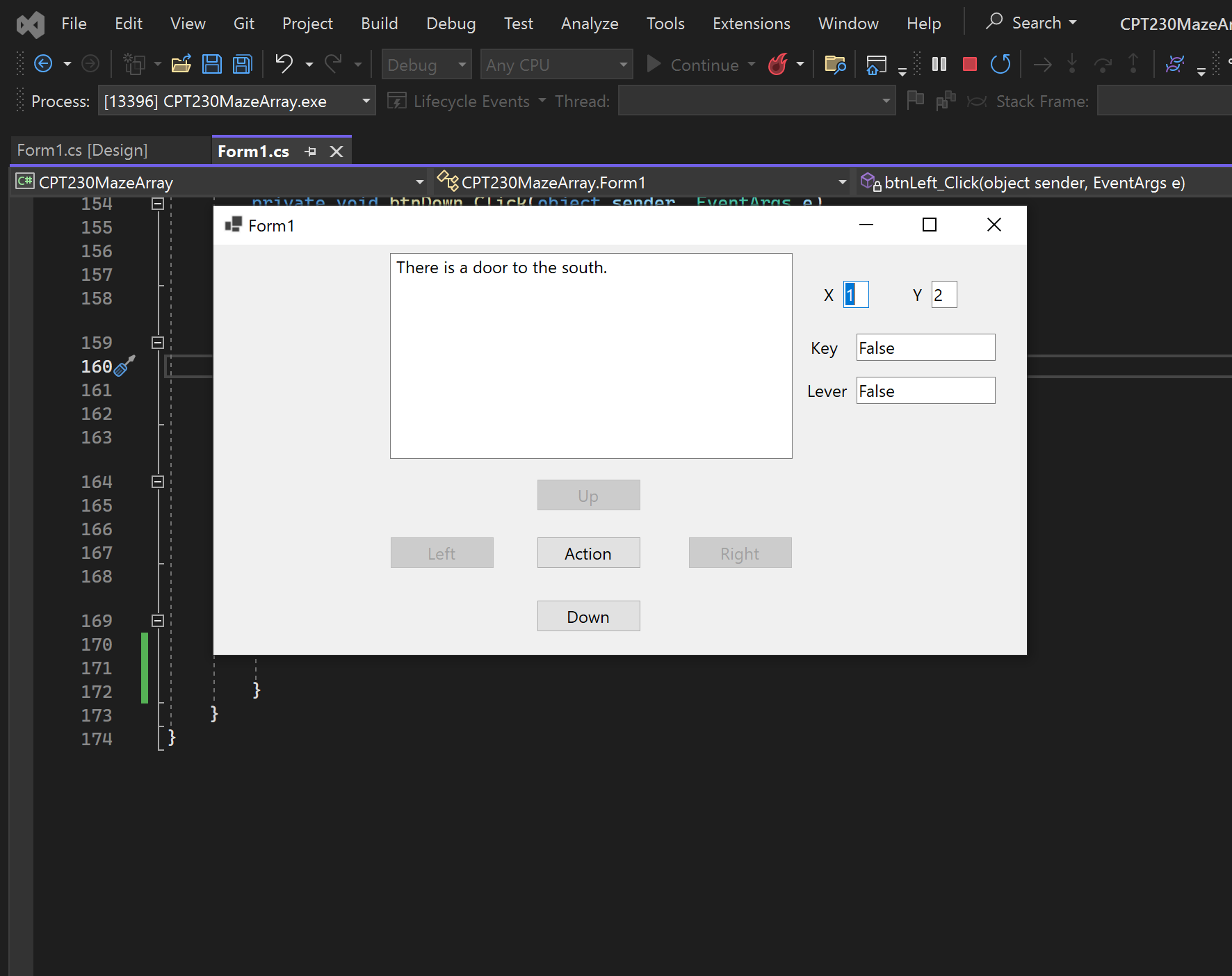Click the Stop Debugging red square icon
Viewport: 1232px width, 976px height.
coord(970,64)
